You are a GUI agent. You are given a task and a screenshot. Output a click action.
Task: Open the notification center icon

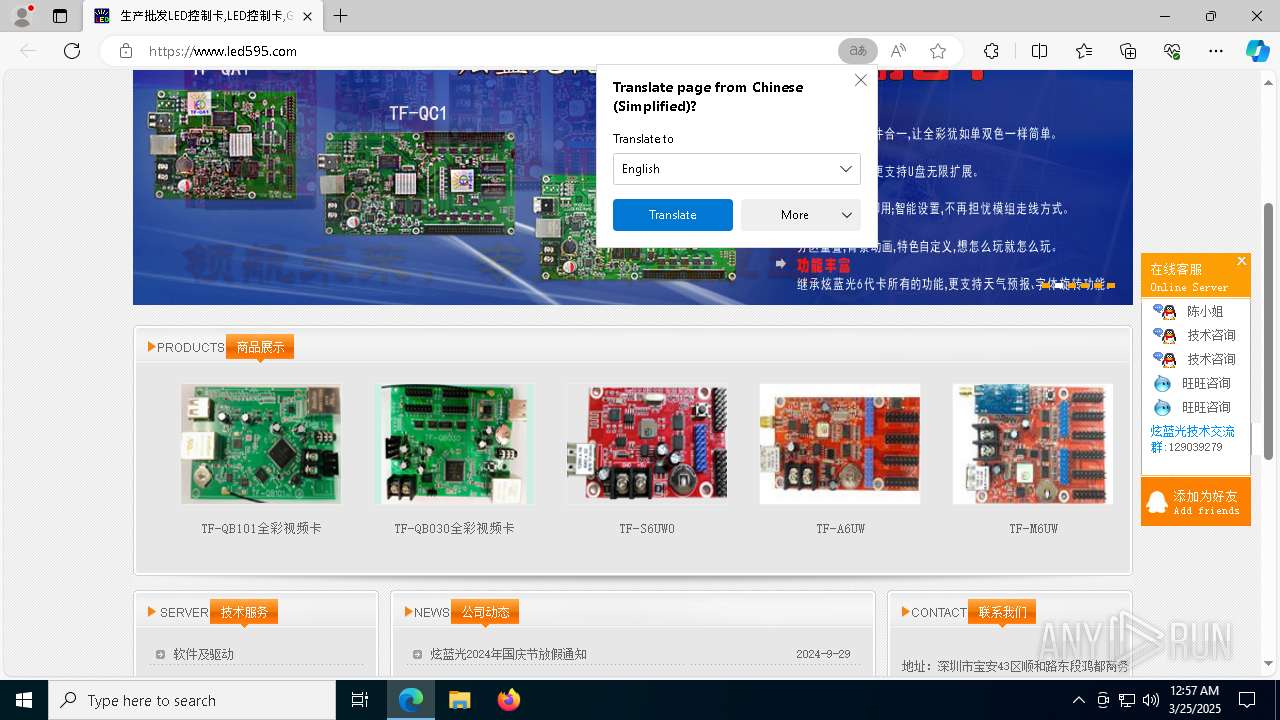pos(1247,700)
